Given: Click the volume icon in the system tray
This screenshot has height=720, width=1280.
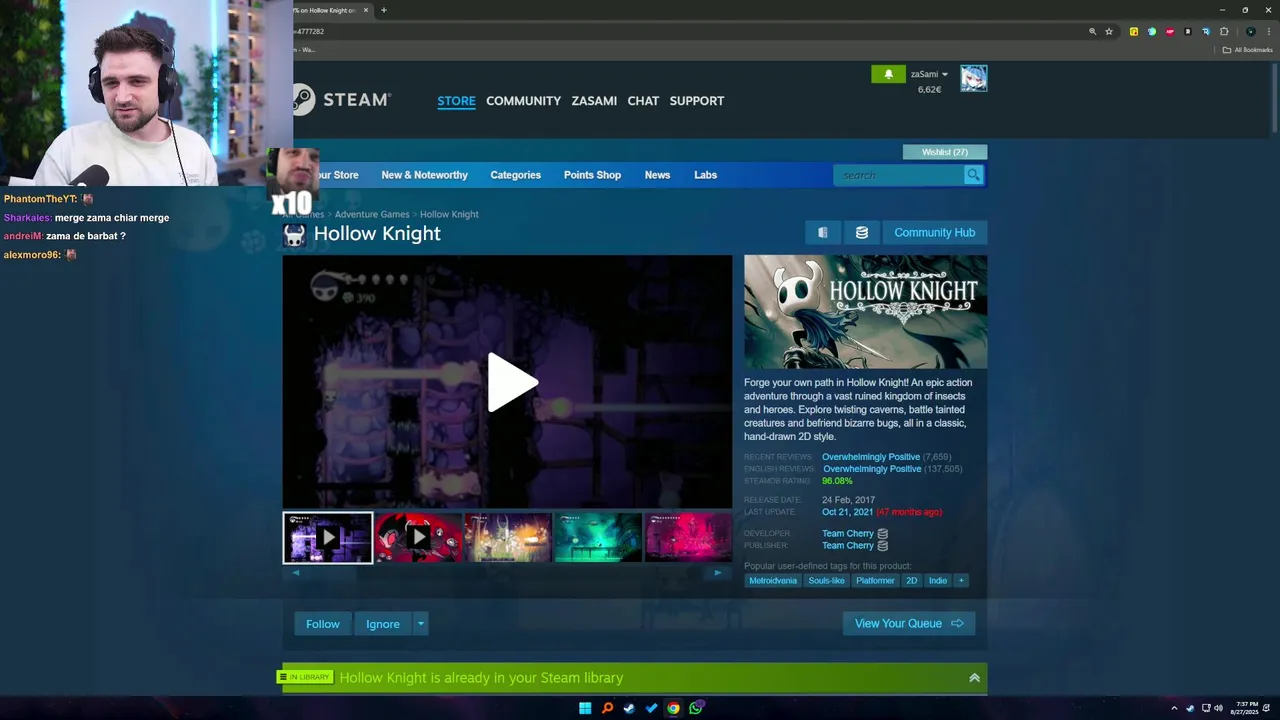Looking at the screenshot, I should point(1218,708).
